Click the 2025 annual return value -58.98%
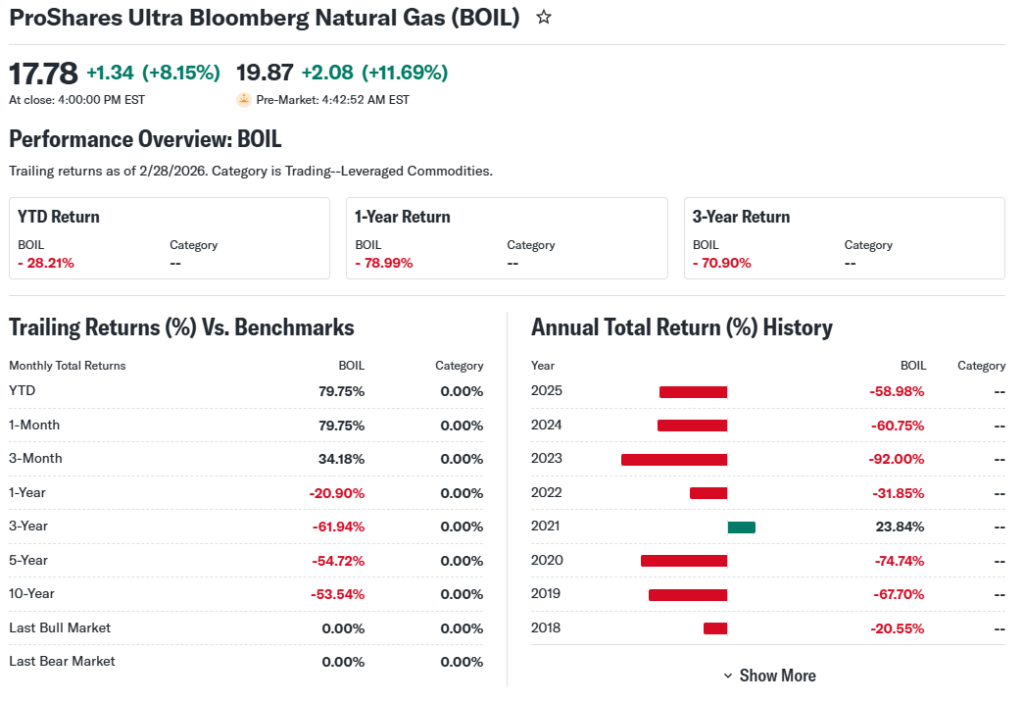This screenshot has width=1024, height=702. point(896,391)
